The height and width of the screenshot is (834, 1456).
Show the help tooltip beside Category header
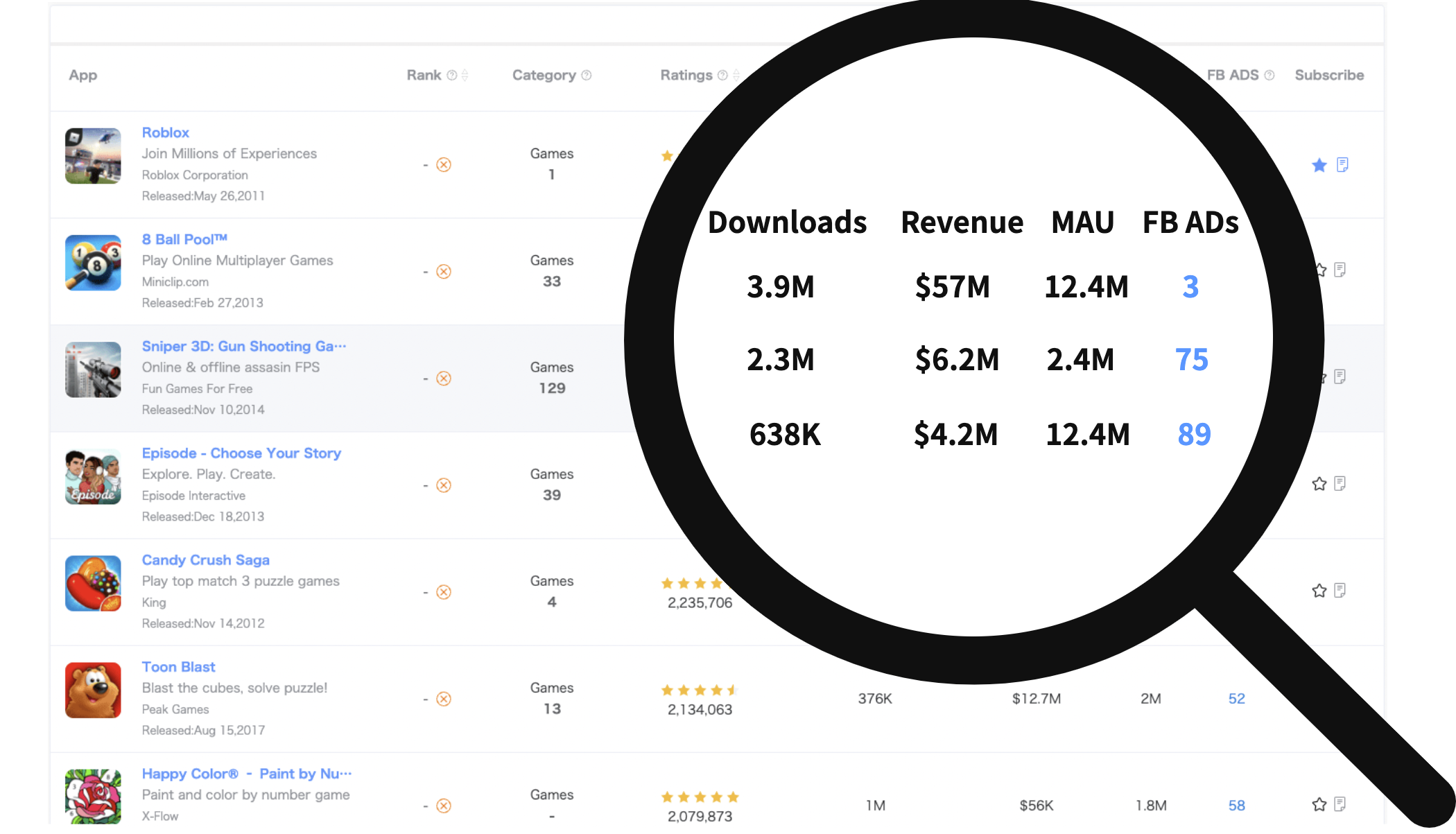[586, 75]
